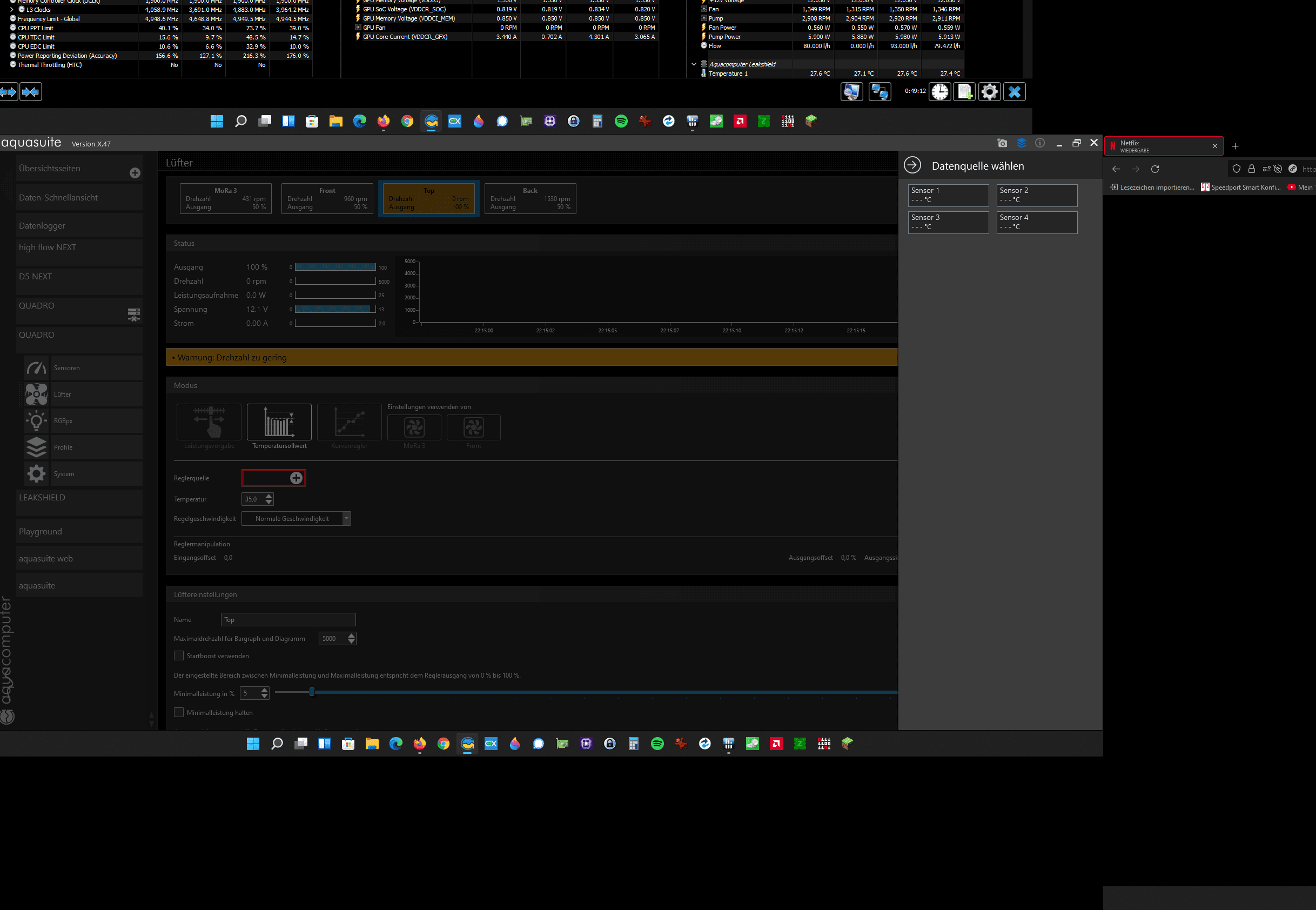
Task: Click the plus icon next to Übersichtsseiten
Action: pyautogui.click(x=135, y=173)
